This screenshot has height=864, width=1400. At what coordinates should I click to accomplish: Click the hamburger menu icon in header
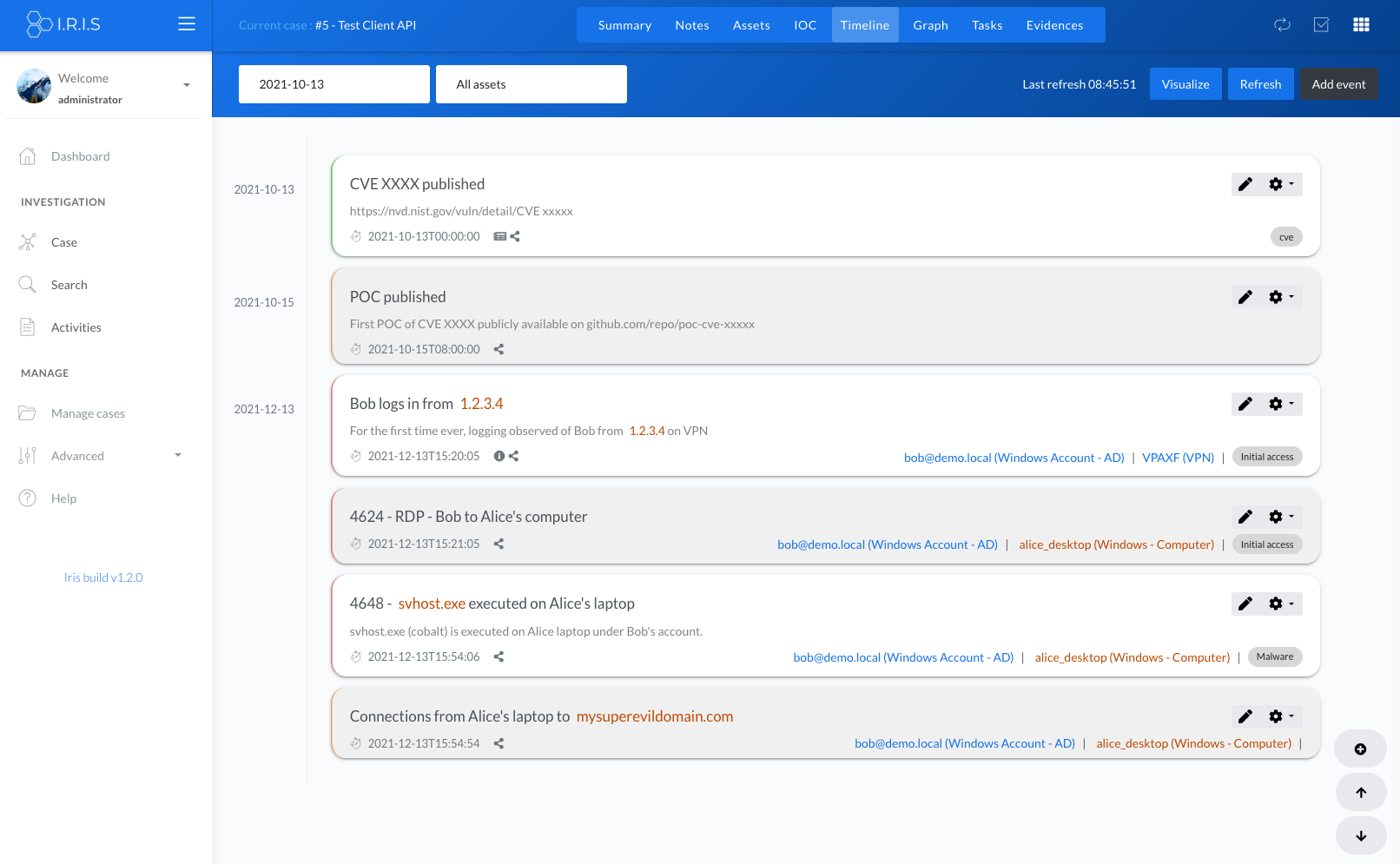pos(186,24)
